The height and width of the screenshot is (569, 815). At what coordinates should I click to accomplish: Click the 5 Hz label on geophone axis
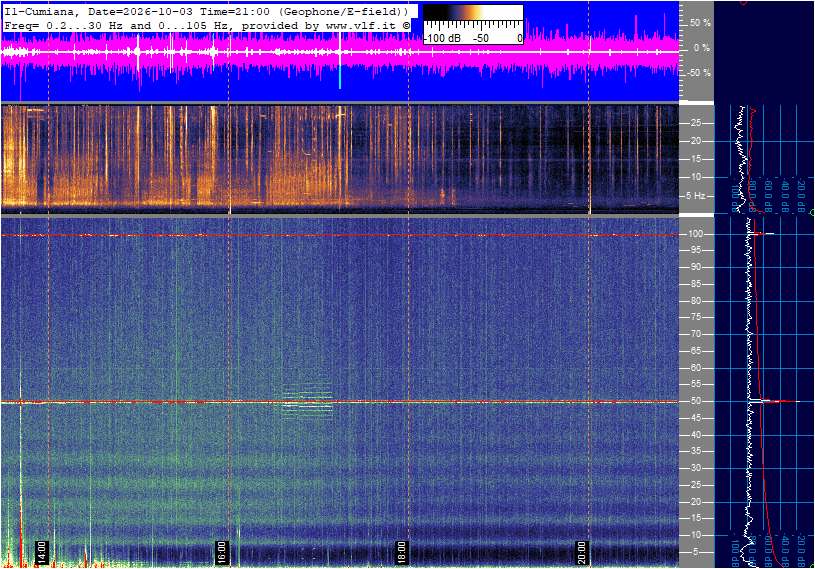click(695, 196)
